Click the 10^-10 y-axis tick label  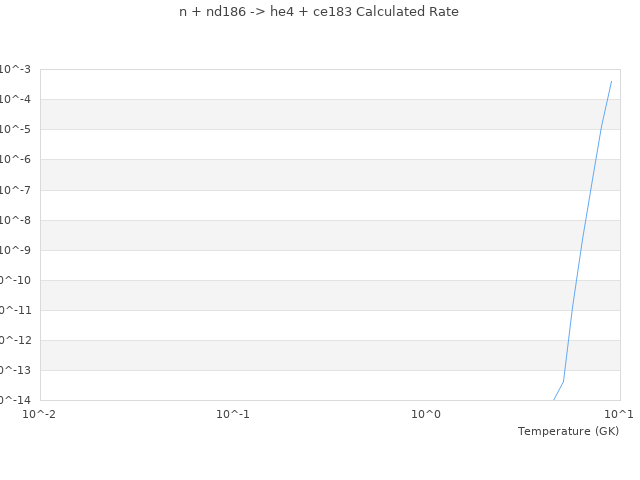tap(14, 280)
